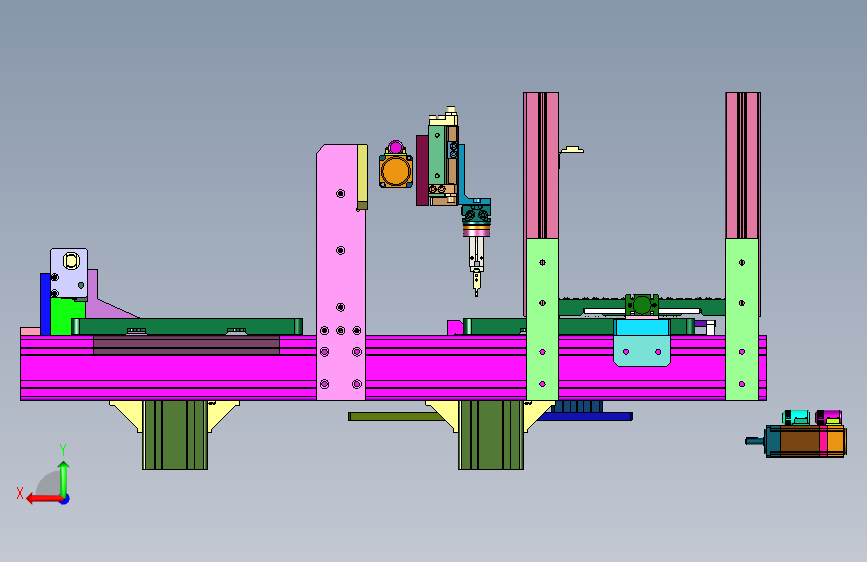Select the maroon plate behind the Z-axis slide
The width and height of the screenshot is (867, 562).
422,170
